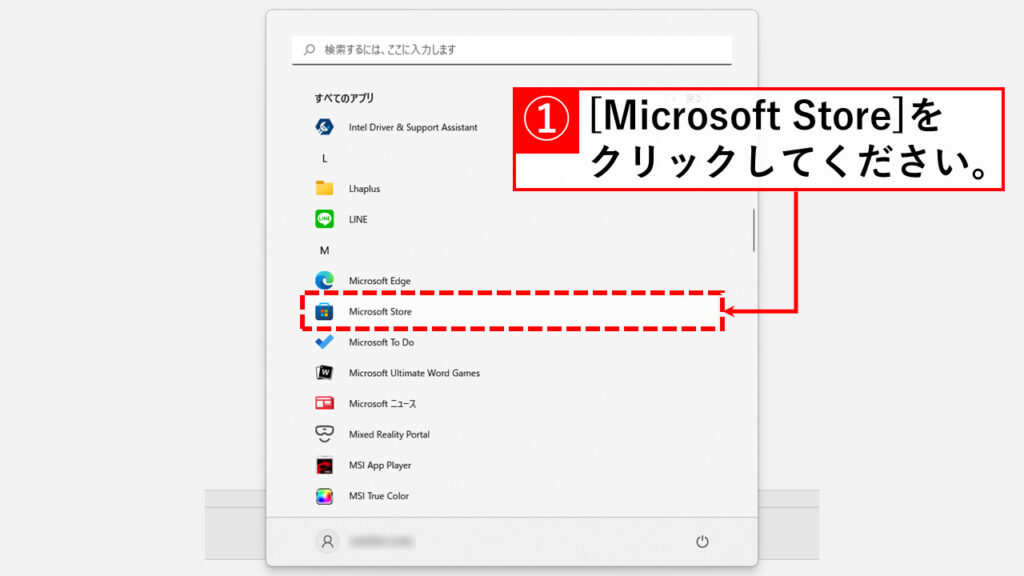Screen dimensions: 1024x576
Task: Open MSI App Player icon
Action: click(x=324, y=465)
